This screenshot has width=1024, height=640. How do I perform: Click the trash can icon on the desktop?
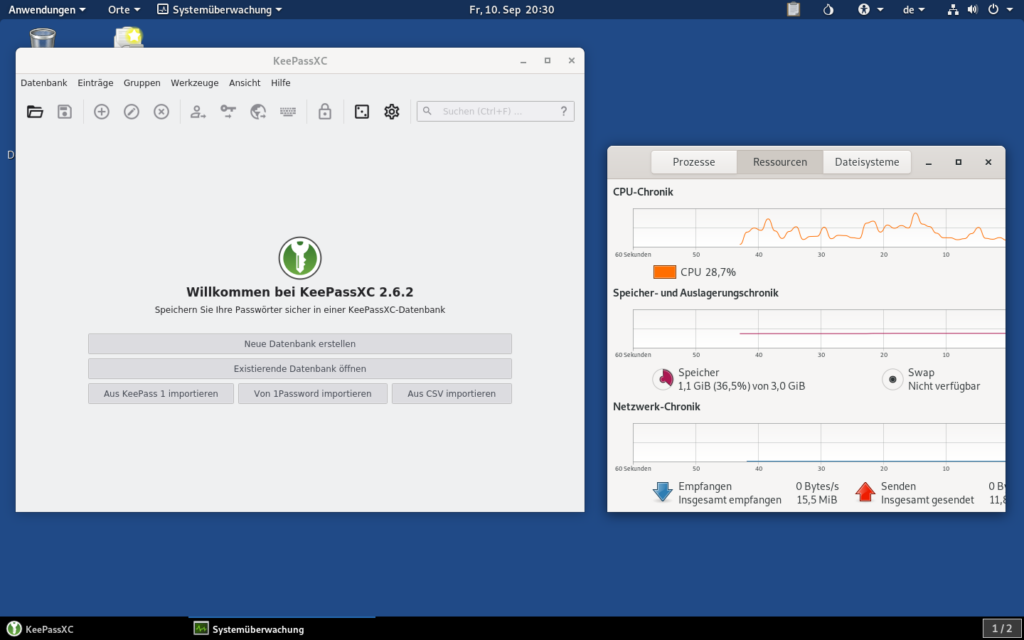(42, 37)
